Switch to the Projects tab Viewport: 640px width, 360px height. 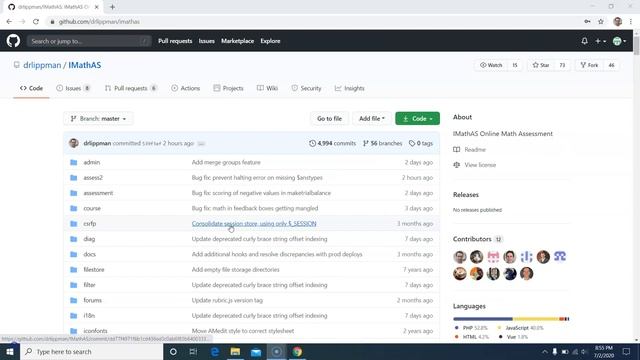(229, 88)
